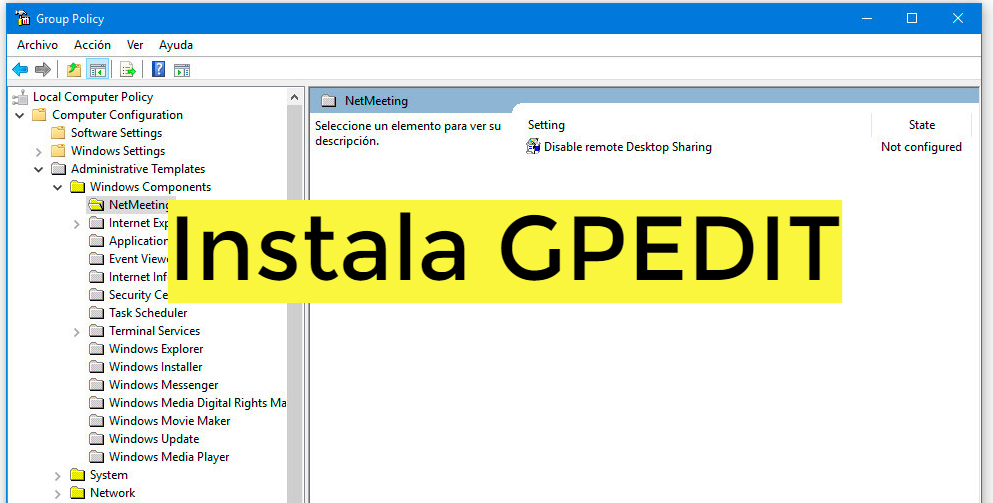Click the Forward arrow toolbar icon
Screen dimensions: 993x503
[42, 70]
